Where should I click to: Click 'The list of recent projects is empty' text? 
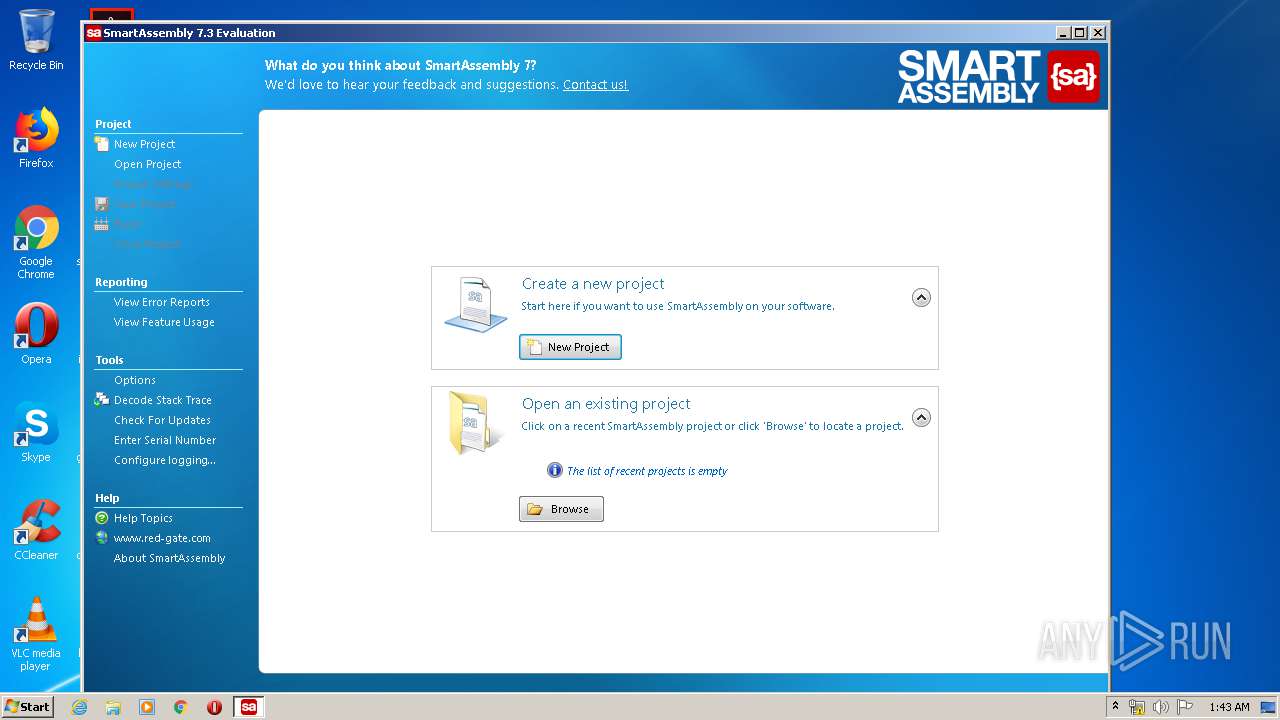coord(647,471)
